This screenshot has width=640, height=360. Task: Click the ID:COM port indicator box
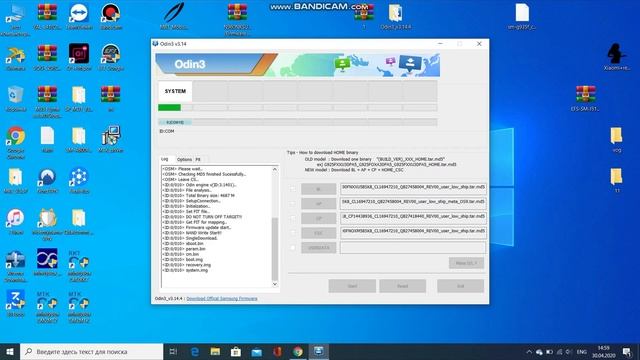click(x=175, y=122)
